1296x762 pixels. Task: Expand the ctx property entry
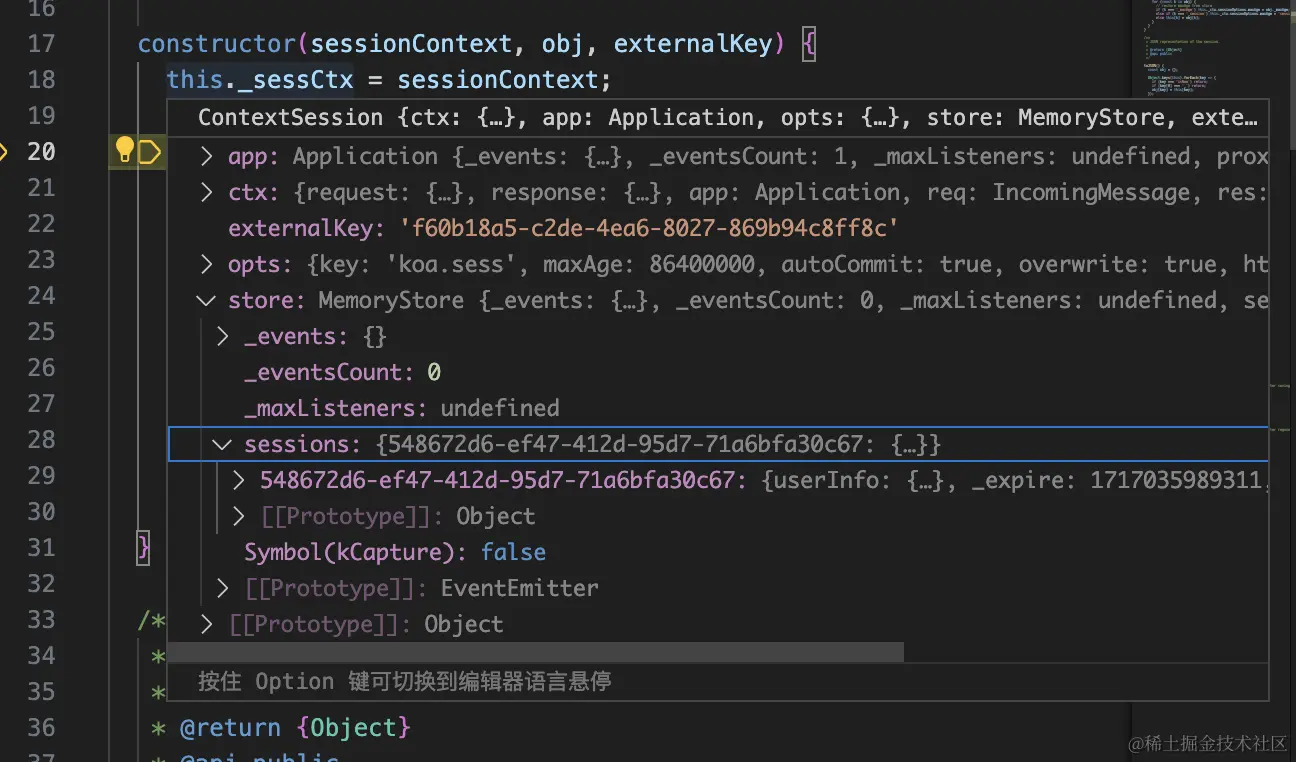tap(206, 192)
